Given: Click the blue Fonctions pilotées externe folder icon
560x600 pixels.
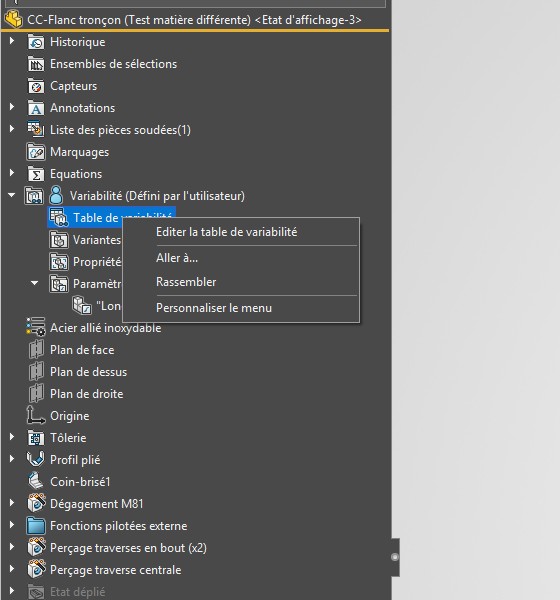Looking at the screenshot, I should pyautogui.click(x=36, y=526).
